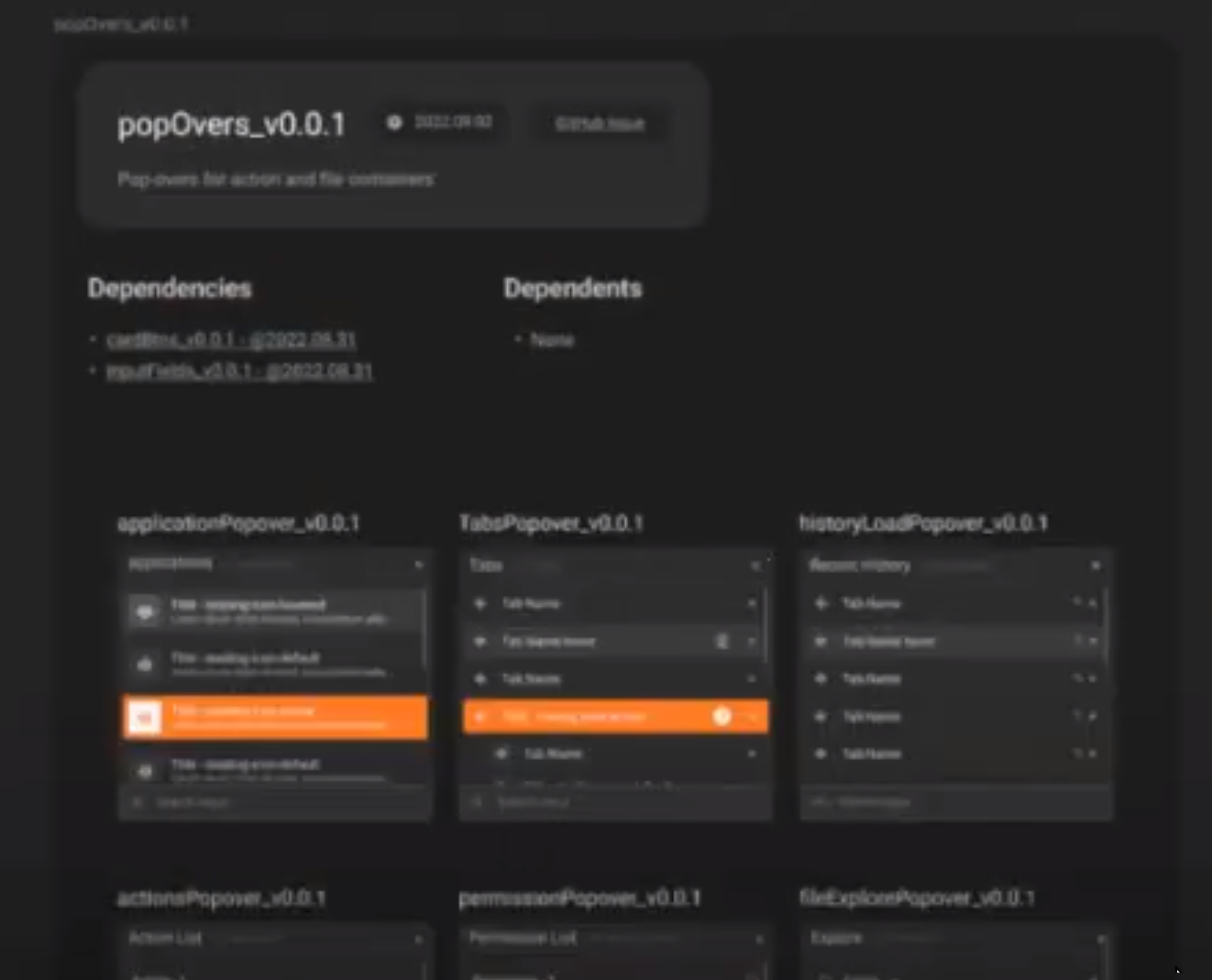Click the monitor icon on the hovered application row
The width and height of the screenshot is (1212, 980).
(x=145, y=611)
